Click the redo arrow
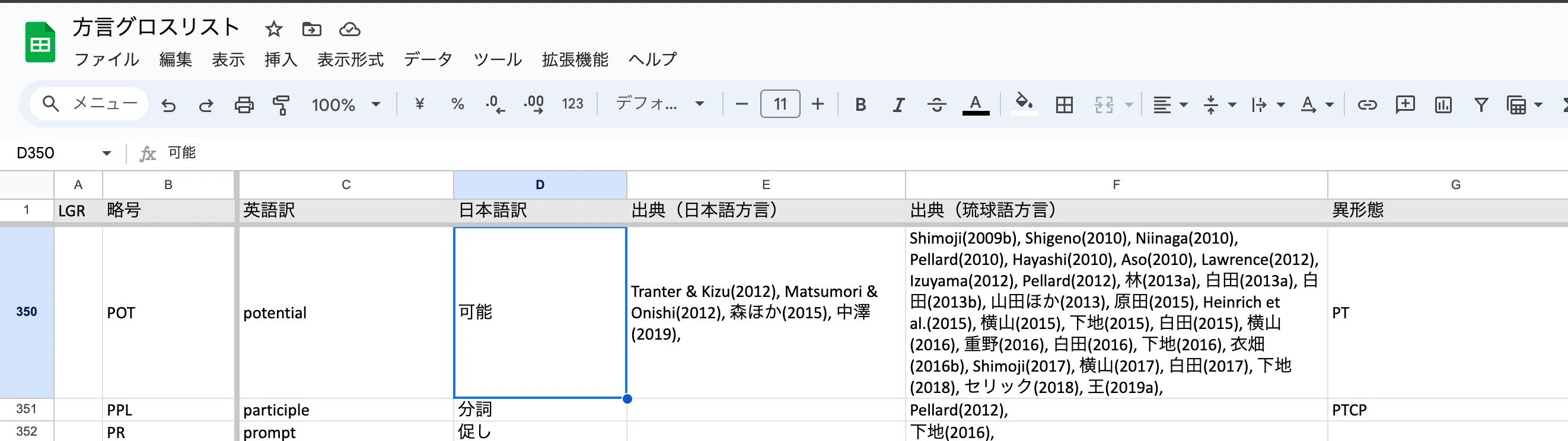1568x441 pixels. [x=206, y=105]
